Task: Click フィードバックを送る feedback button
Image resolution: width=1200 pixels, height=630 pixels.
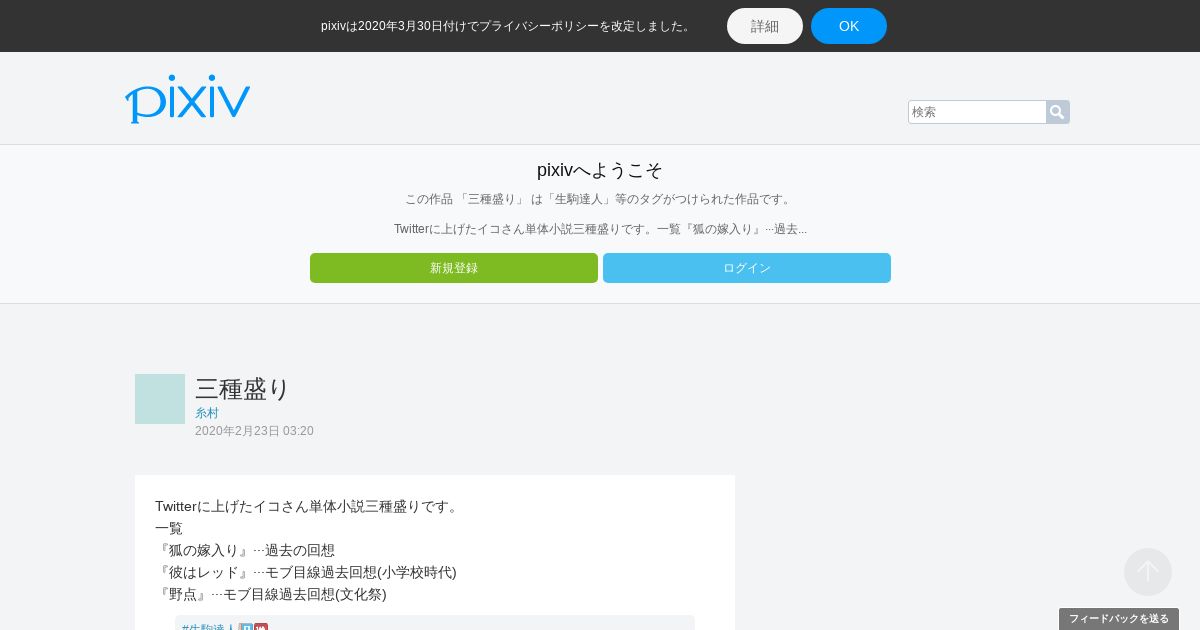Action: coord(1119,619)
